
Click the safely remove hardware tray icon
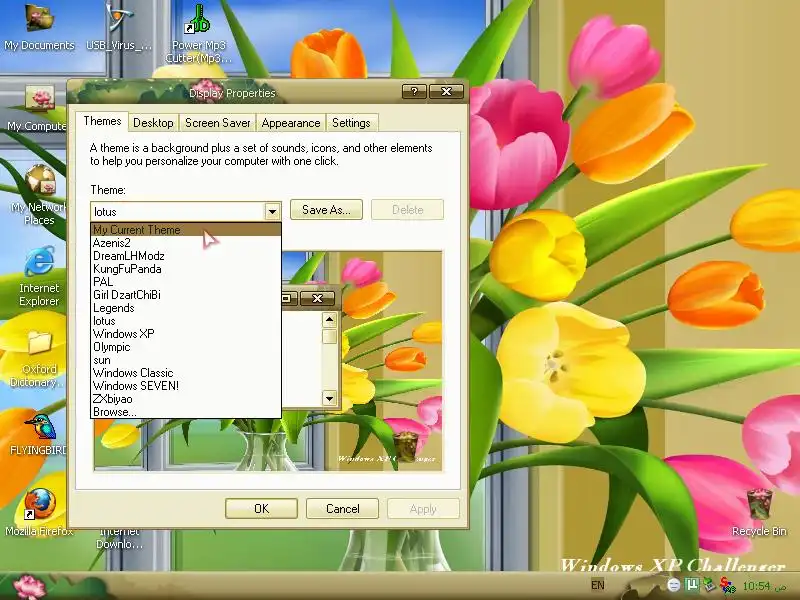point(709,584)
